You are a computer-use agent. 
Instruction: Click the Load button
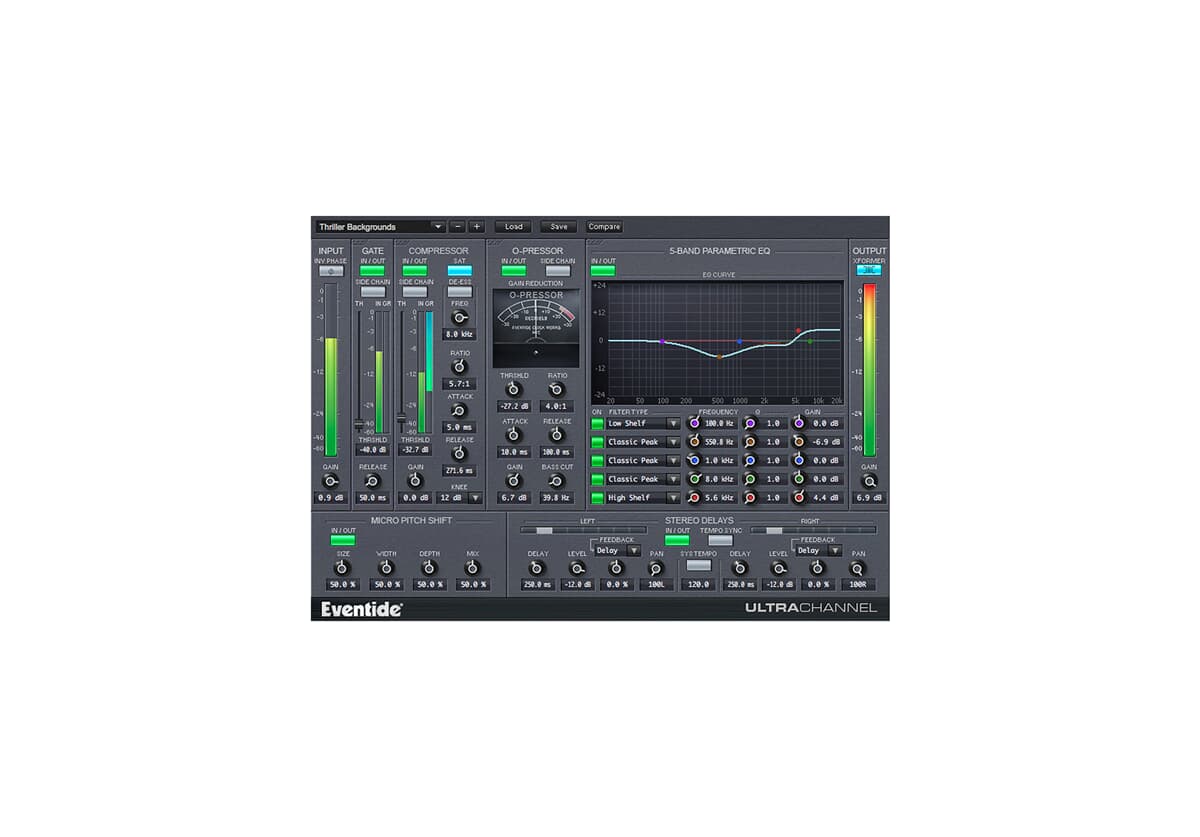[x=512, y=226]
